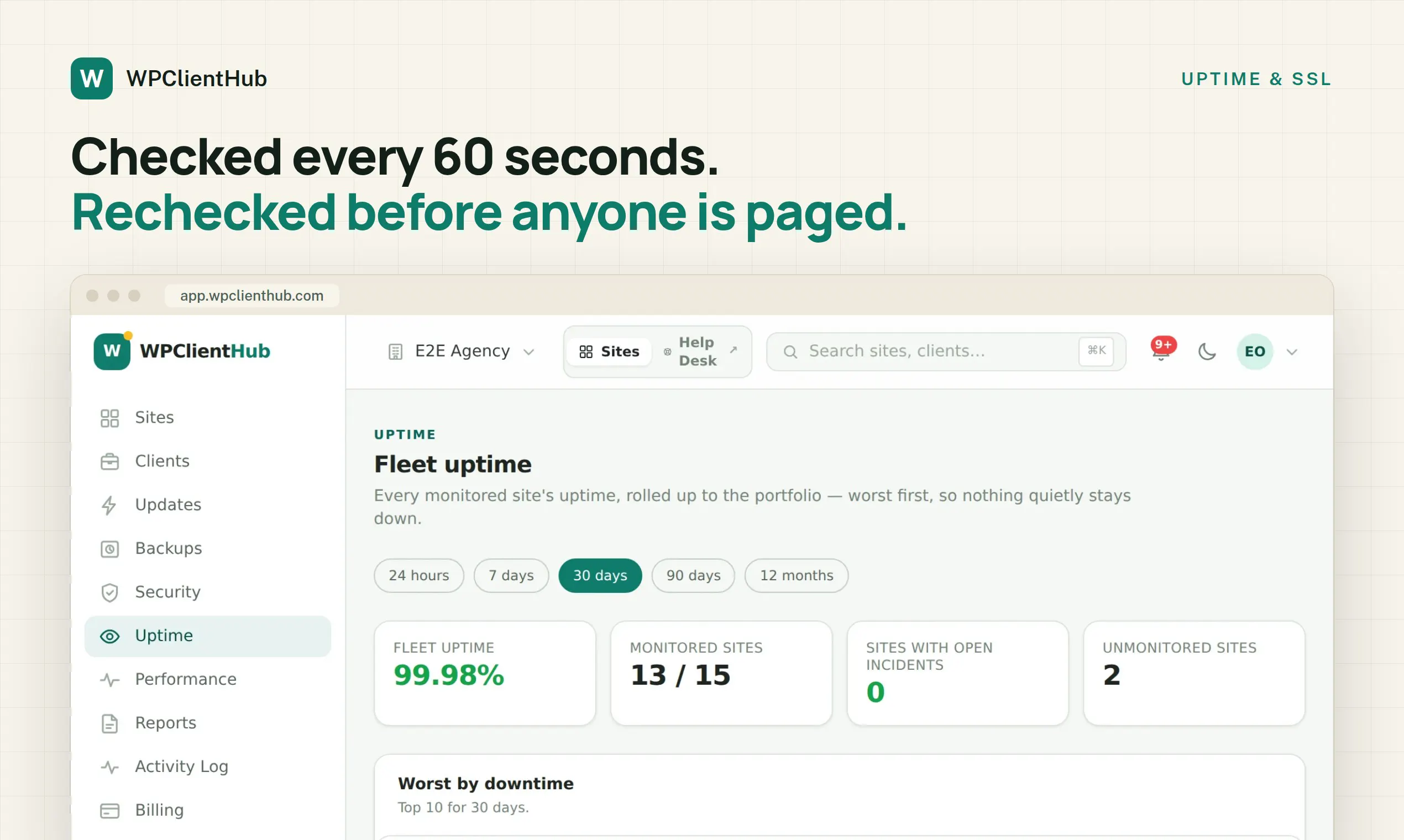
Task: Expand the user menu chevron beside EO
Action: [x=1292, y=352]
